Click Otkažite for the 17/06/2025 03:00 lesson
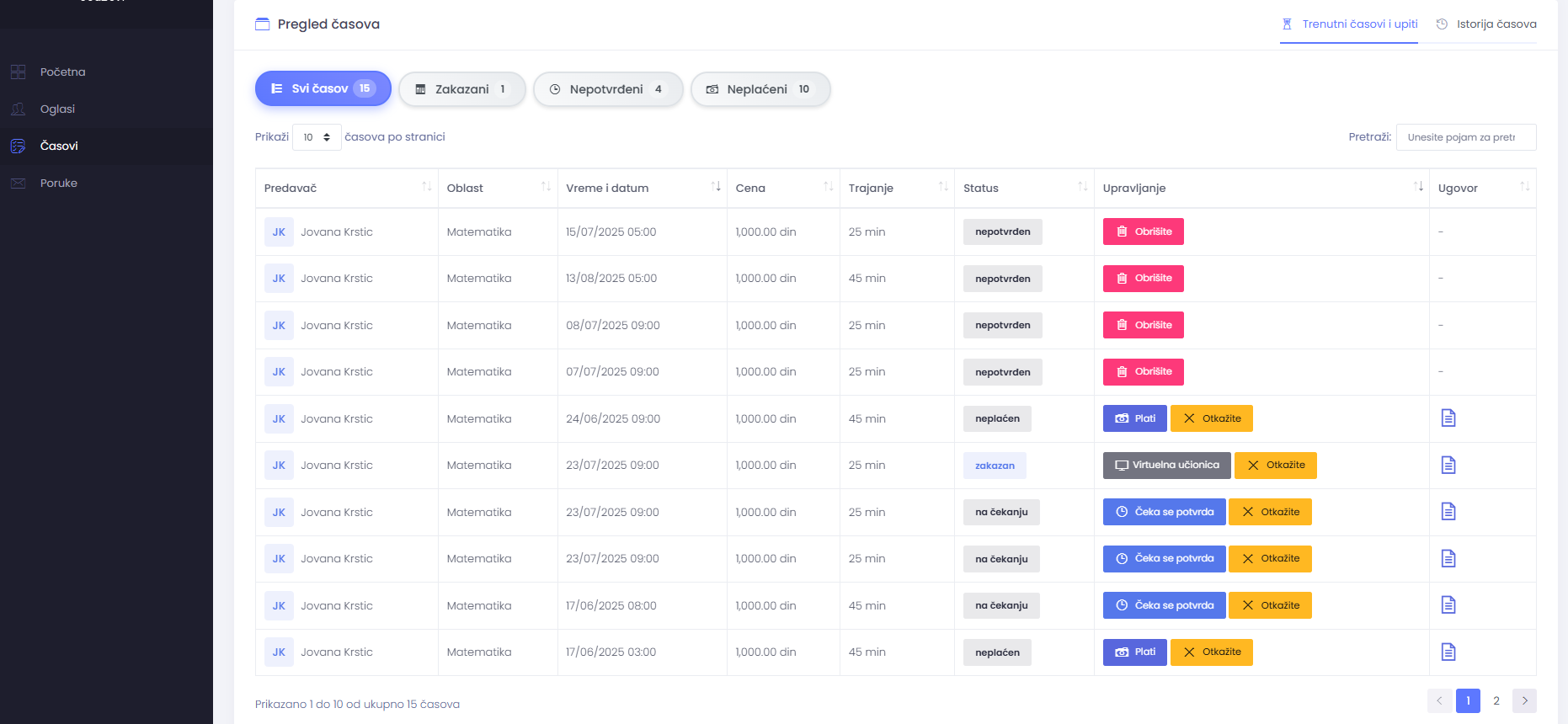Viewport: 1568px width, 724px height. pos(1212,652)
